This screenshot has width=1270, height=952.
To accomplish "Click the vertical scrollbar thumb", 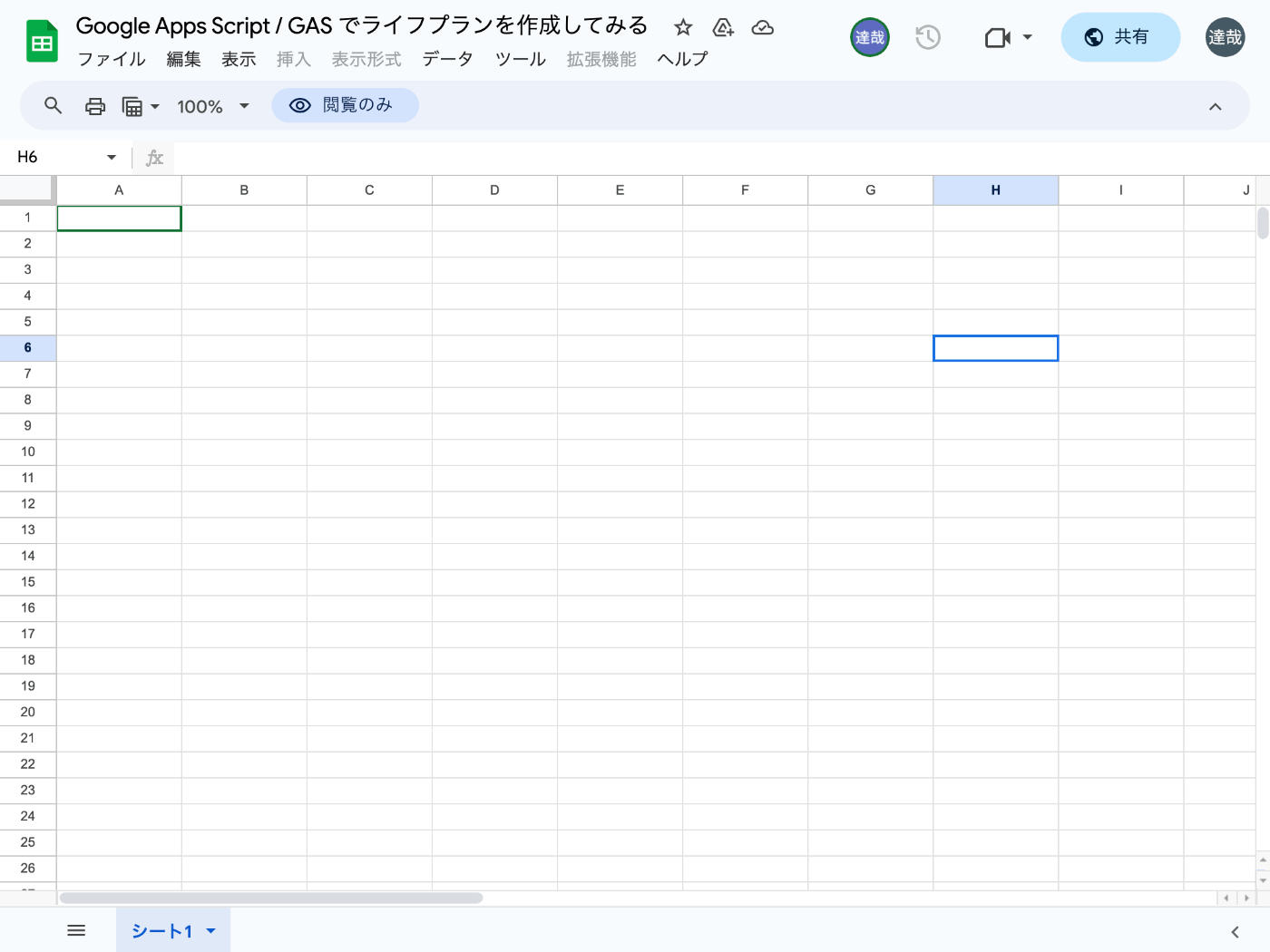I will [x=1263, y=223].
